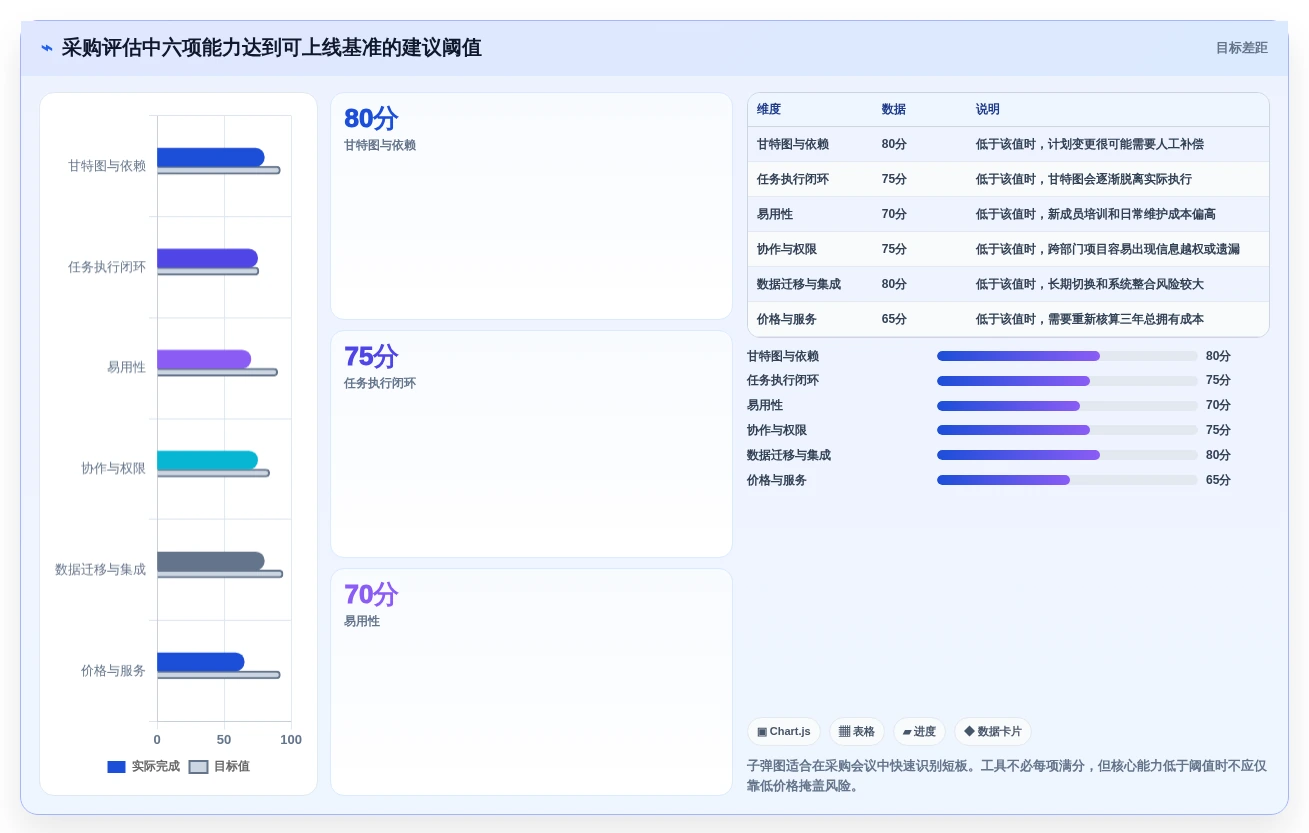Click the 协作与权限 y-axis label in chart
The height and width of the screenshot is (833, 1309).
[113, 468]
